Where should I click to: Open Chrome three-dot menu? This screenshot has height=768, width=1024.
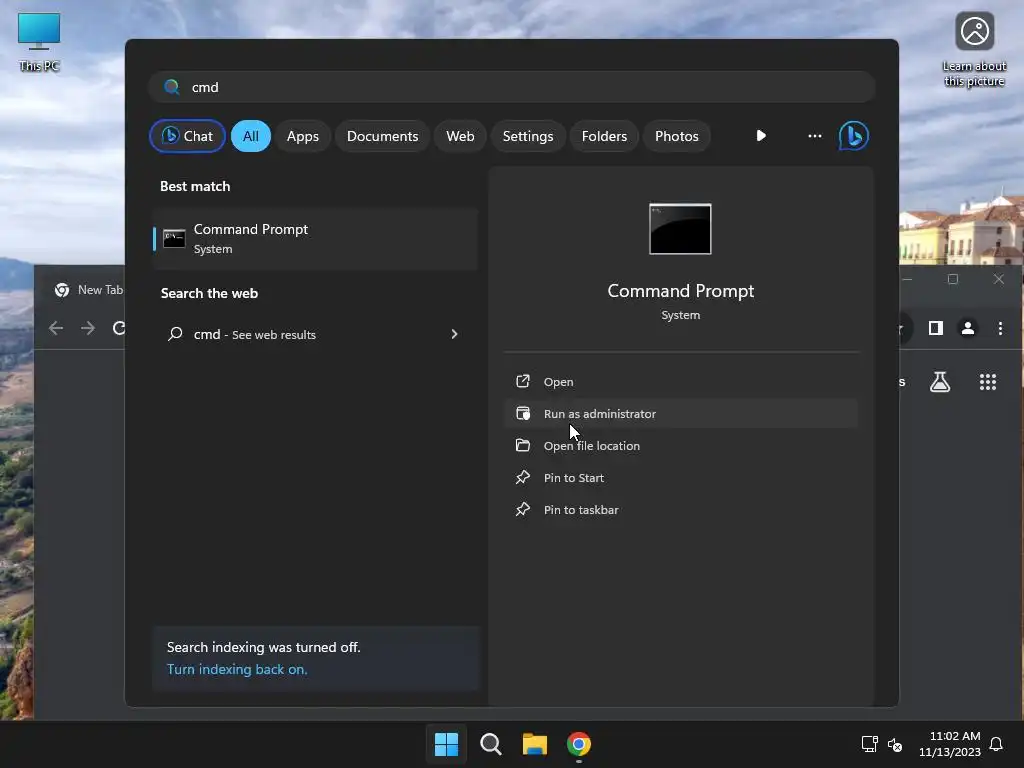pos(1000,328)
